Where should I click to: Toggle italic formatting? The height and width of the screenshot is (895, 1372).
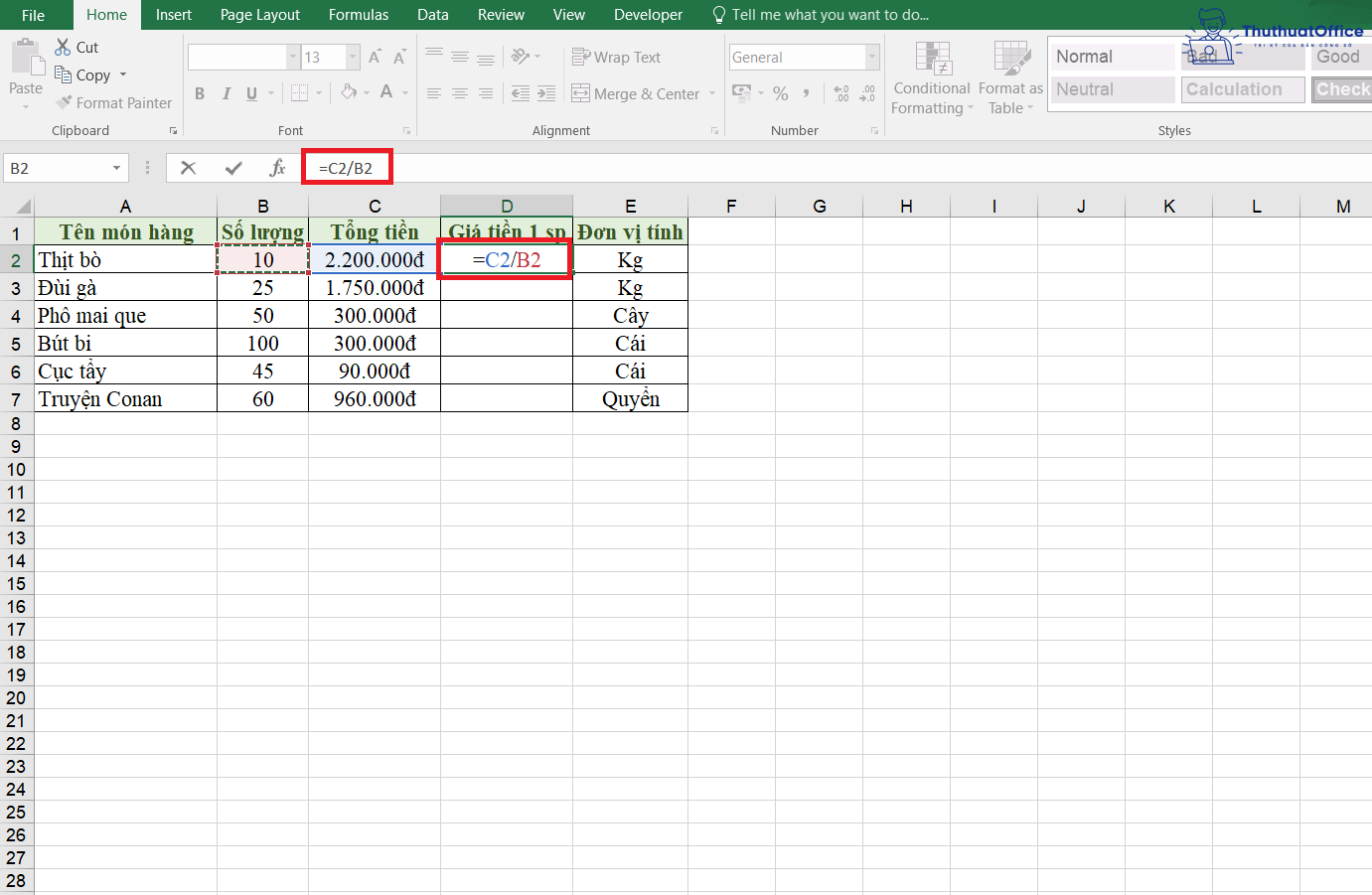pyautogui.click(x=227, y=93)
